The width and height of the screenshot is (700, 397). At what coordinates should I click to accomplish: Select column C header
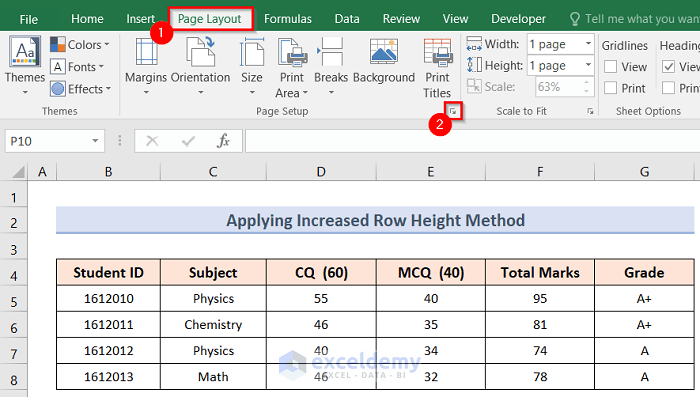click(x=213, y=171)
